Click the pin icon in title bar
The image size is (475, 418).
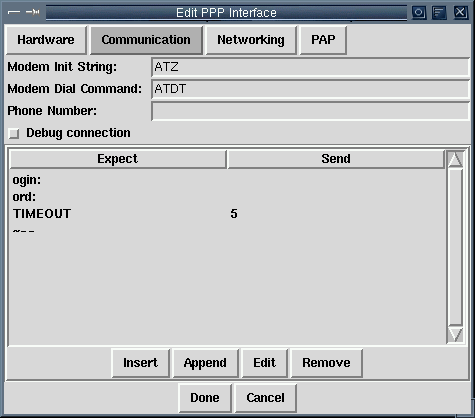point(33,12)
